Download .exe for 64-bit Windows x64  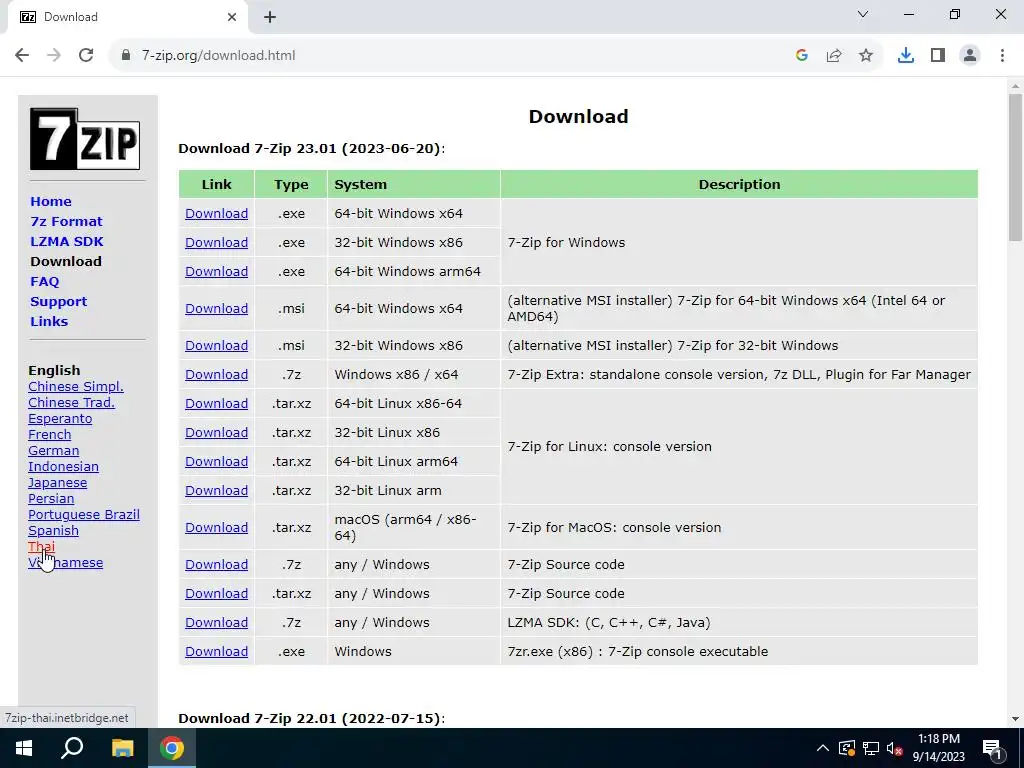(x=216, y=214)
